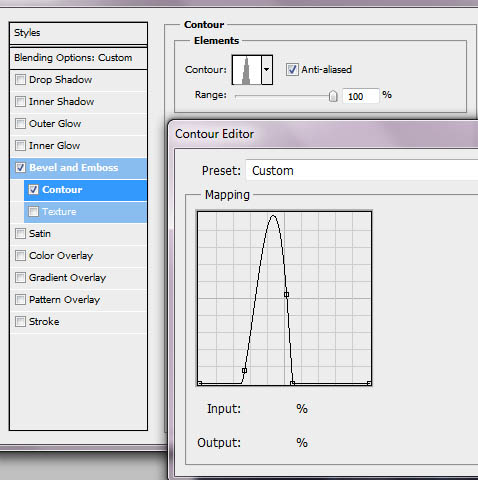The height and width of the screenshot is (480, 478).
Task: Select the lower-left curve control point
Action: point(244,370)
